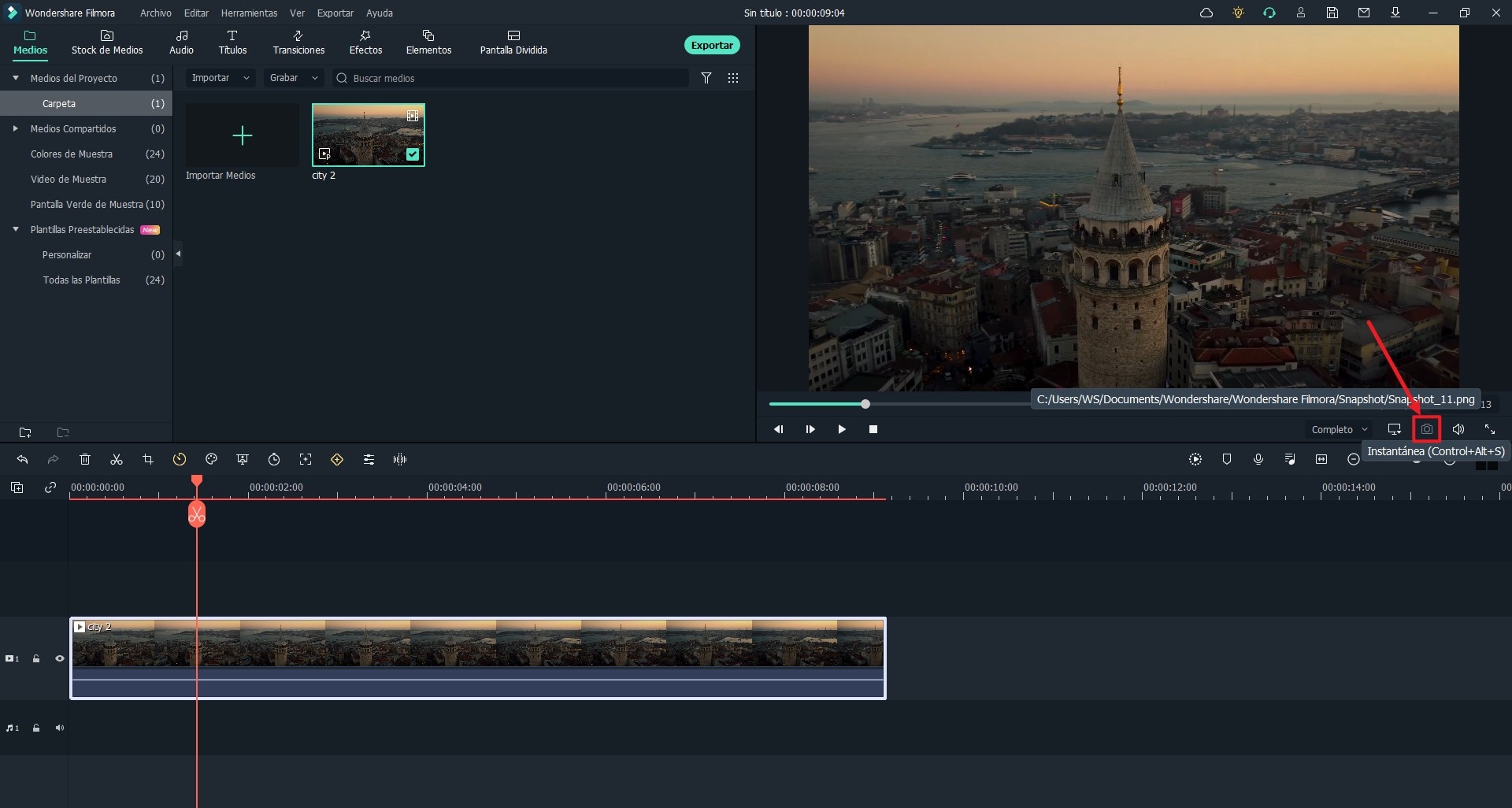Collapse Medios del Proyecto tree
This screenshot has width=1512, height=808.
(x=16, y=78)
